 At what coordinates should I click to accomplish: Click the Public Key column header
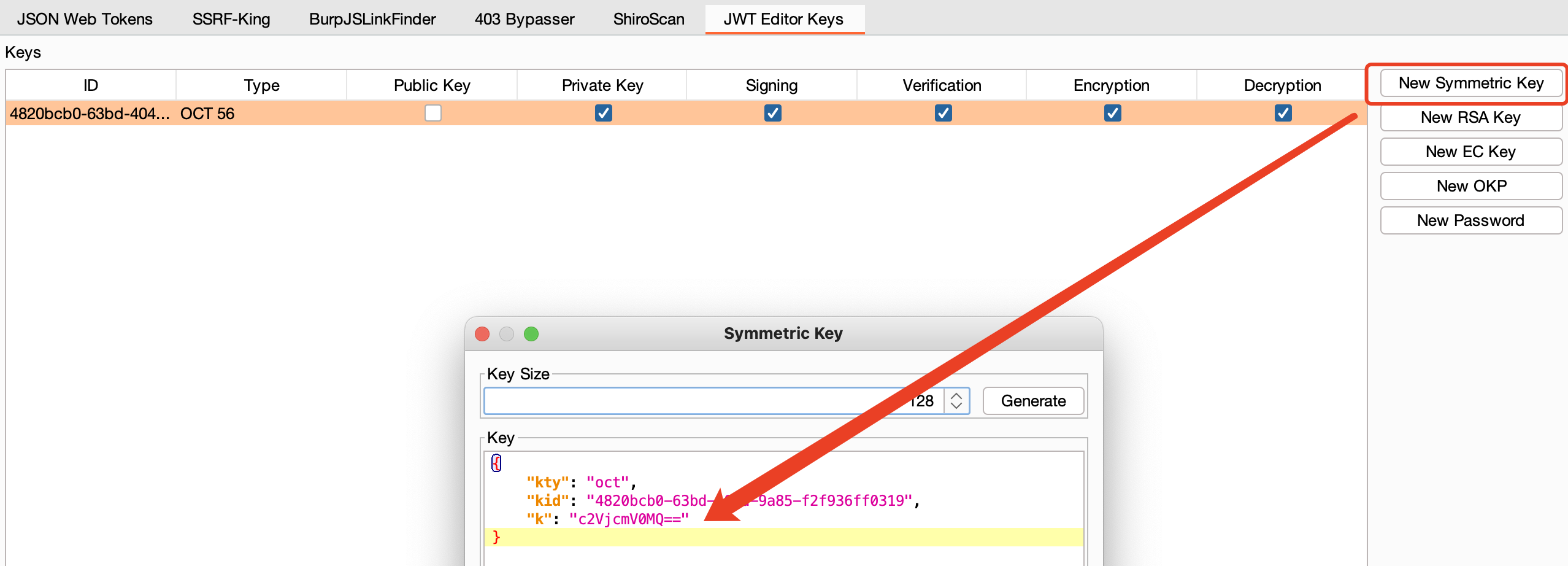432,85
